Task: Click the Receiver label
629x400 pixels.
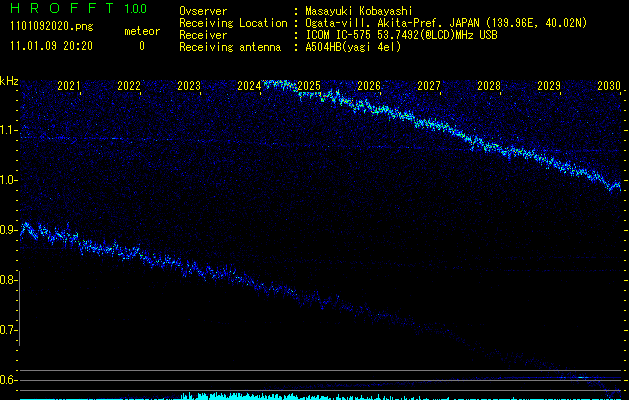Action: (x=203, y=35)
